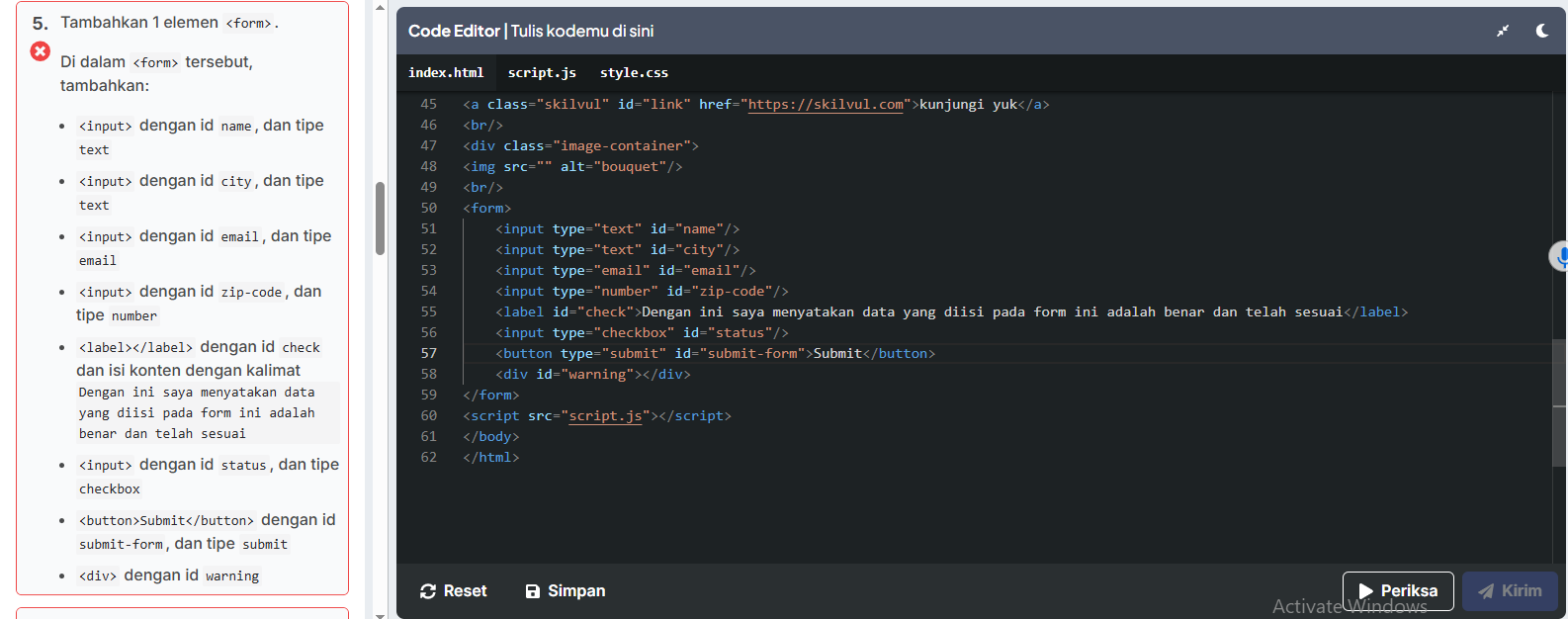1568x619 pixels.
Task: Click the instructions panel scrollbar thumb
Action: coord(380,219)
